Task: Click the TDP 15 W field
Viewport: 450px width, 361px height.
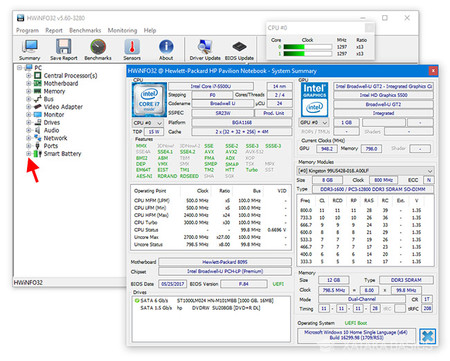Action: point(154,132)
